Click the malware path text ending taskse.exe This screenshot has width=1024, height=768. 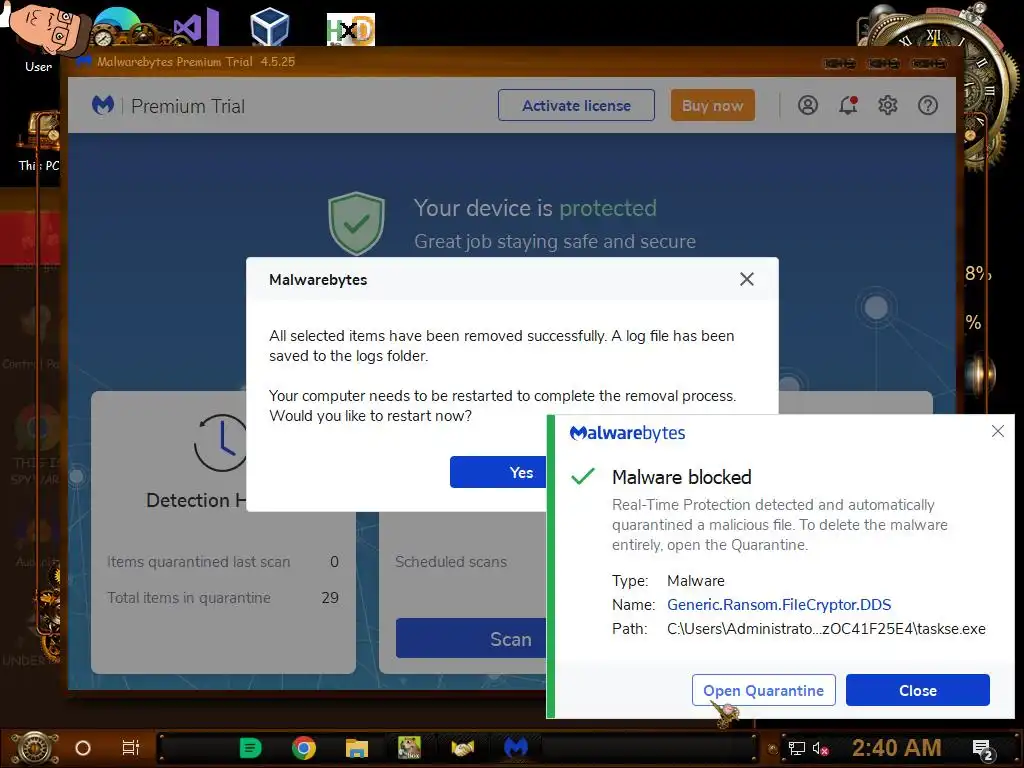[826, 629]
